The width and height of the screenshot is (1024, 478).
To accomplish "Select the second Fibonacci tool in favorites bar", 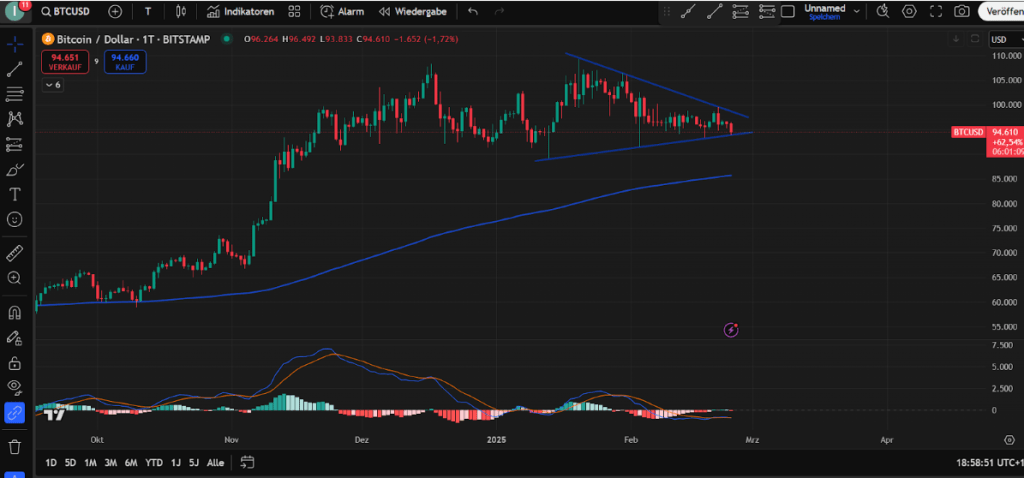I will (767, 10).
